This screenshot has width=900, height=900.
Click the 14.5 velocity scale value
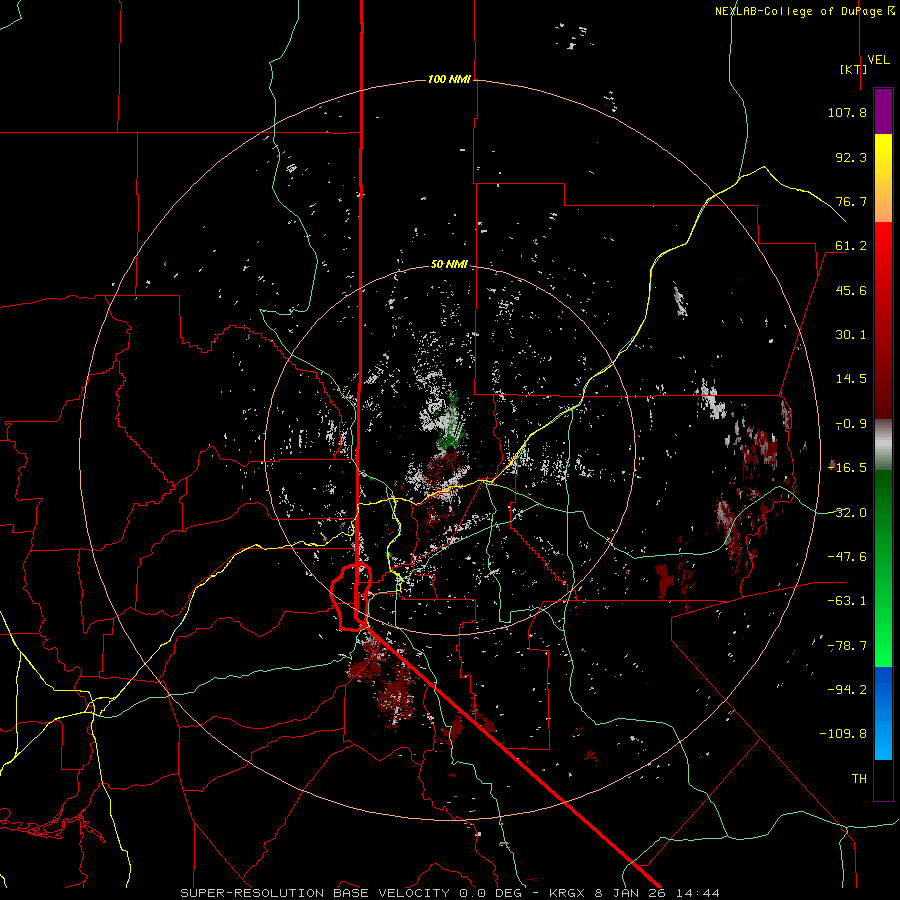tap(851, 379)
